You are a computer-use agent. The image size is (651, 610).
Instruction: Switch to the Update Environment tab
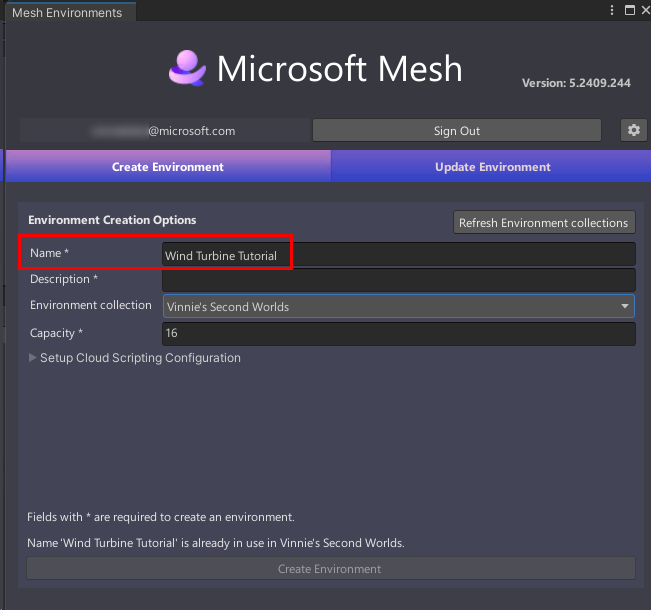pos(492,167)
